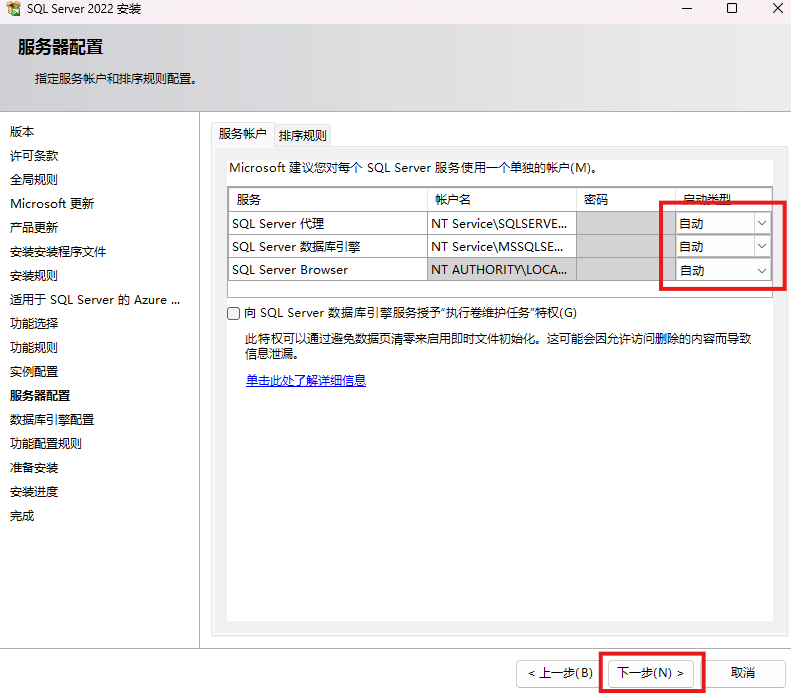791x694 pixels.
Task: Minimize the SQL Server 2022 setup window
Action: tap(685, 9)
